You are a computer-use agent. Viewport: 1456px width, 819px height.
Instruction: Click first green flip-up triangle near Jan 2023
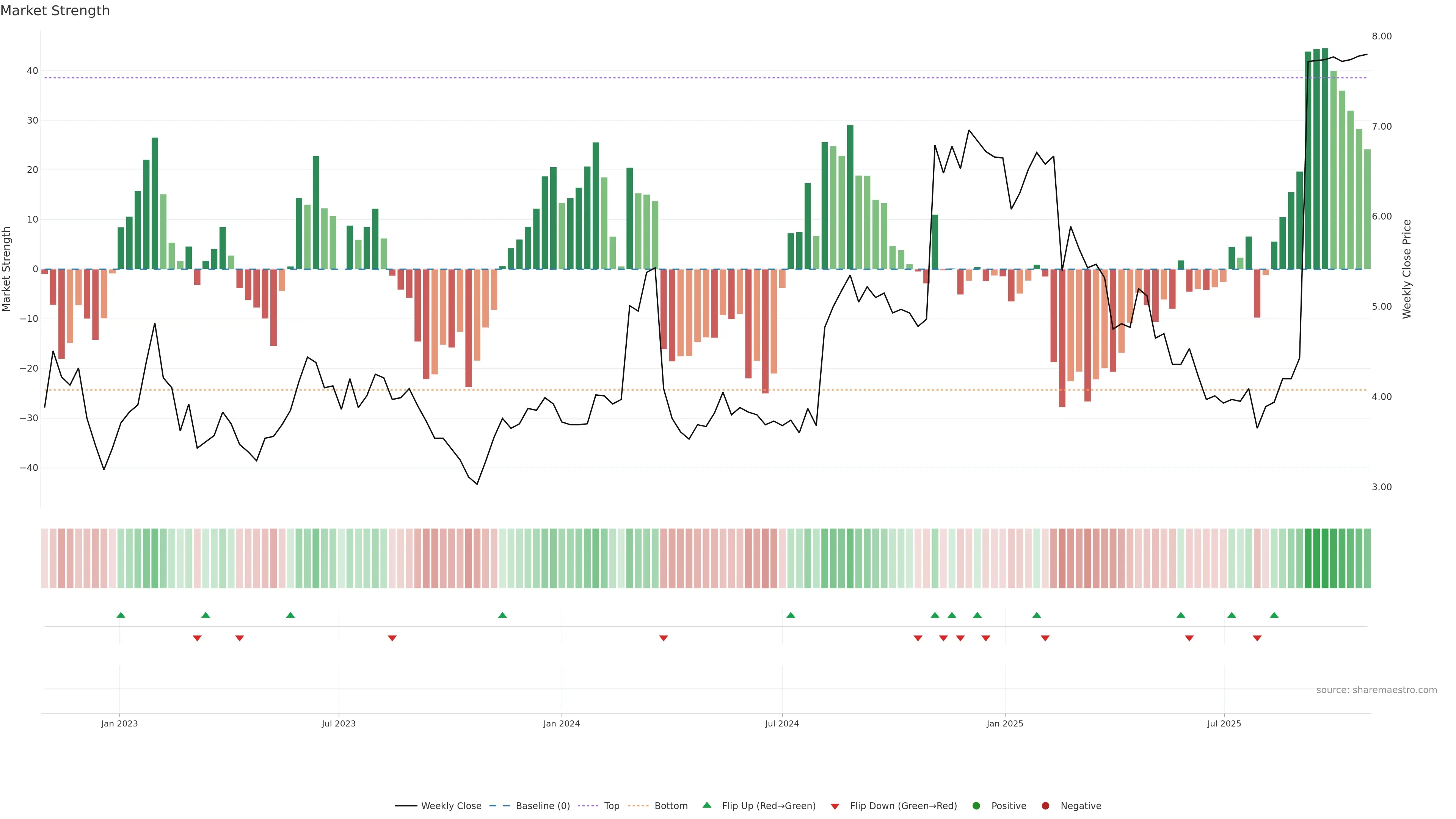(x=121, y=615)
